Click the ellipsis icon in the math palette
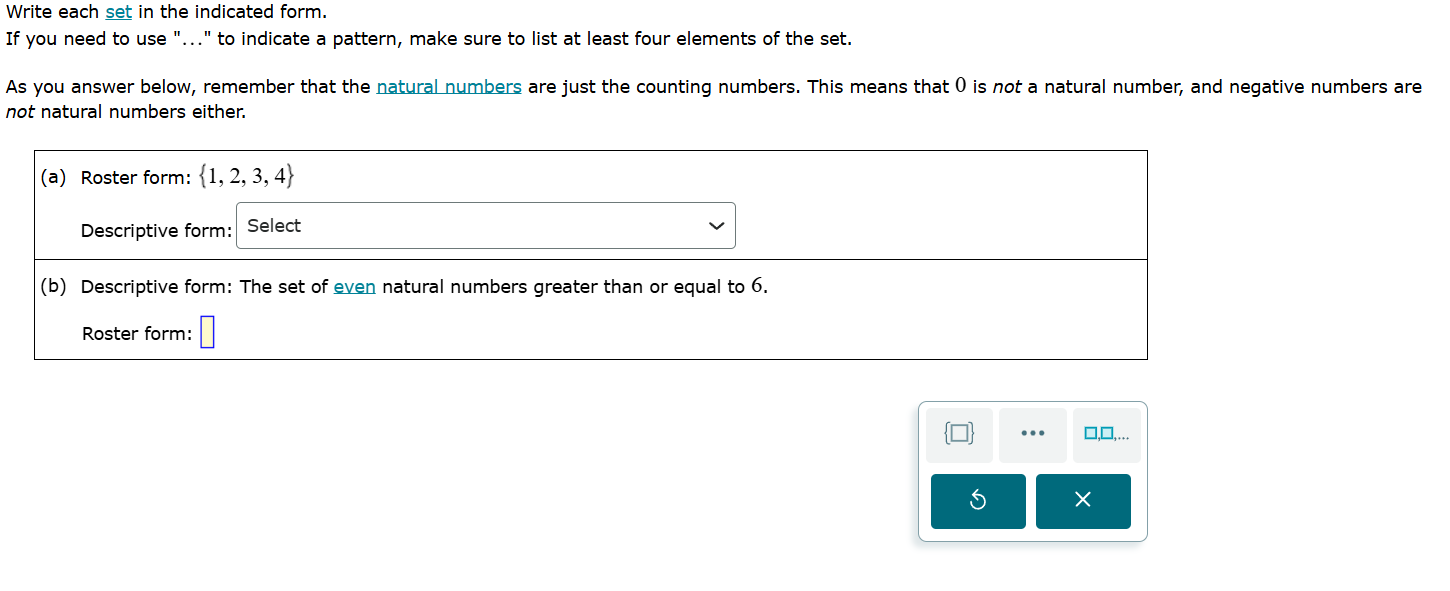The width and height of the screenshot is (1450, 591). click(x=1032, y=434)
